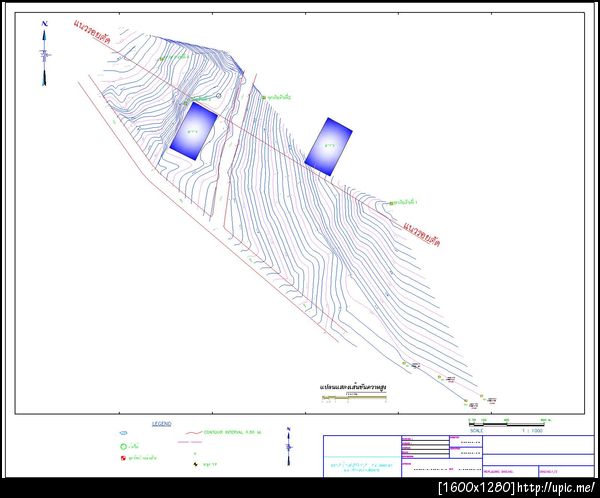Click the blue oval legend symbol
This screenshot has height=498, width=600.
pyautogui.click(x=123, y=433)
